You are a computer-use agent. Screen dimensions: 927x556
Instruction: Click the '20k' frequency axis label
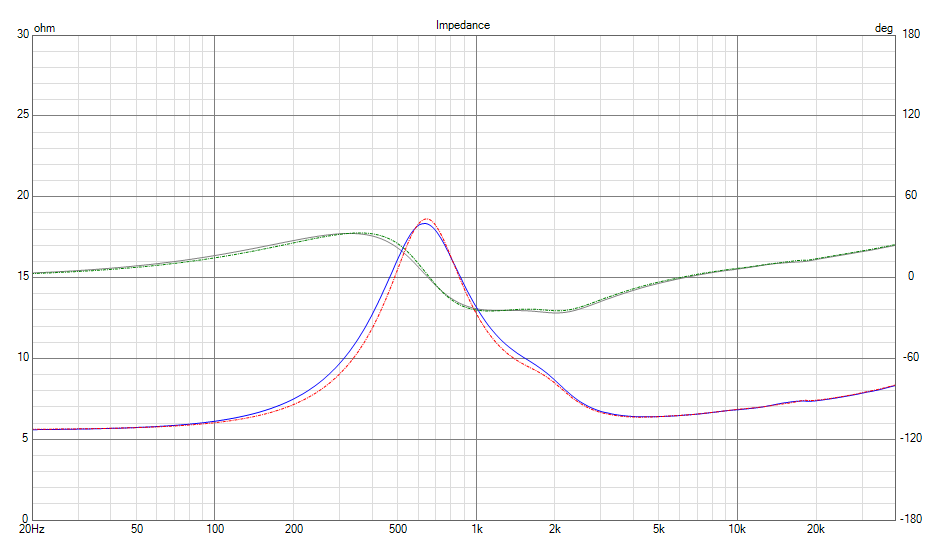coord(816,529)
